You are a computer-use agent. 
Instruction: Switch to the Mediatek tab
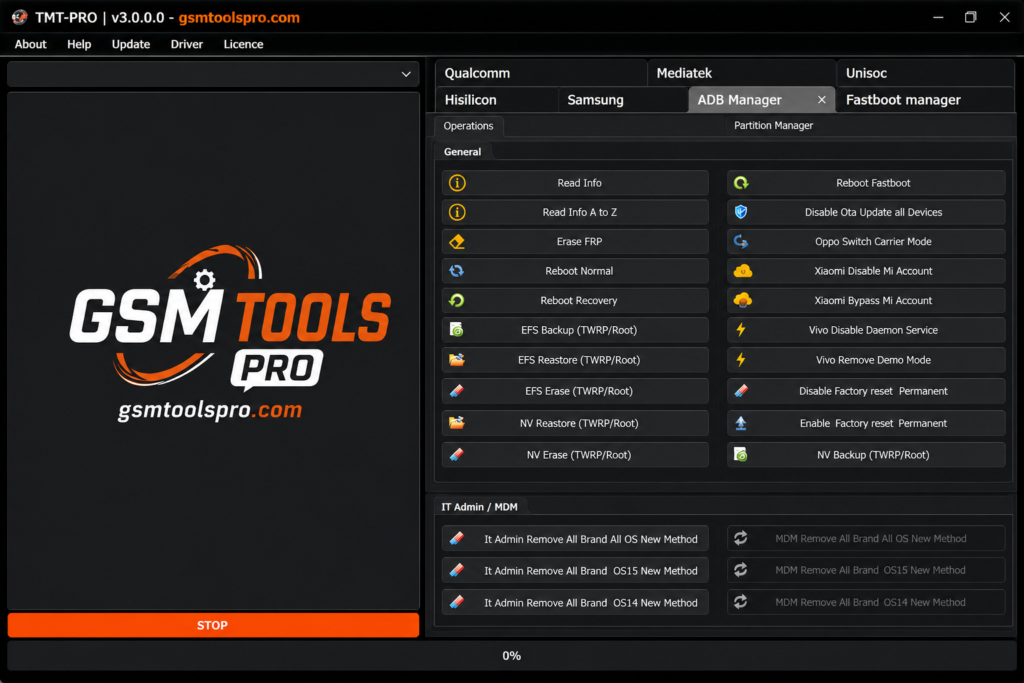coord(741,73)
